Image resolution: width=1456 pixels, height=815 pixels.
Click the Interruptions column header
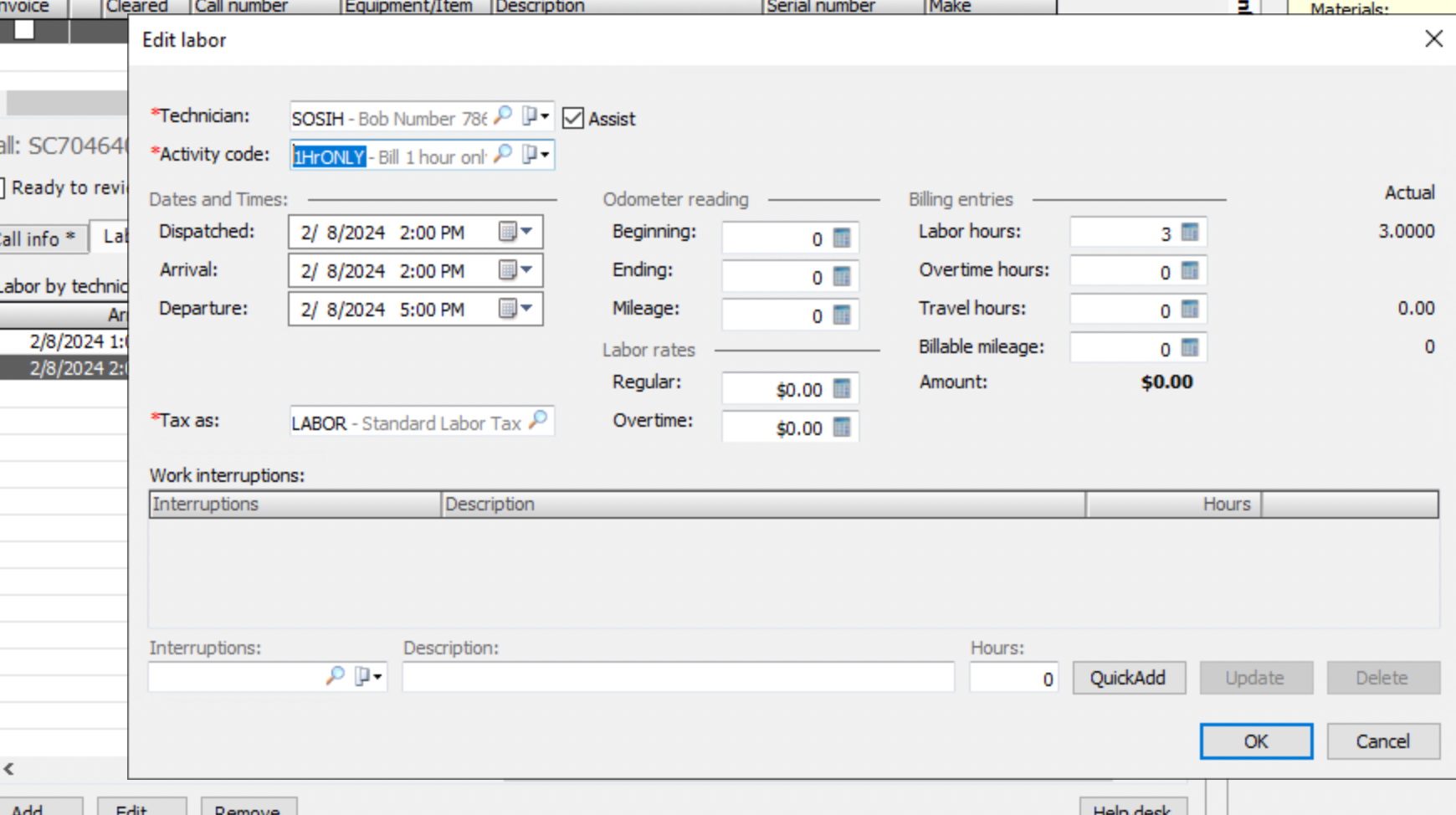tap(295, 504)
